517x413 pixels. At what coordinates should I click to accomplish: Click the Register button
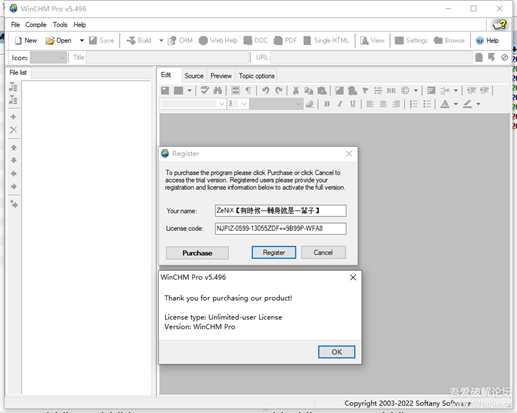(274, 253)
